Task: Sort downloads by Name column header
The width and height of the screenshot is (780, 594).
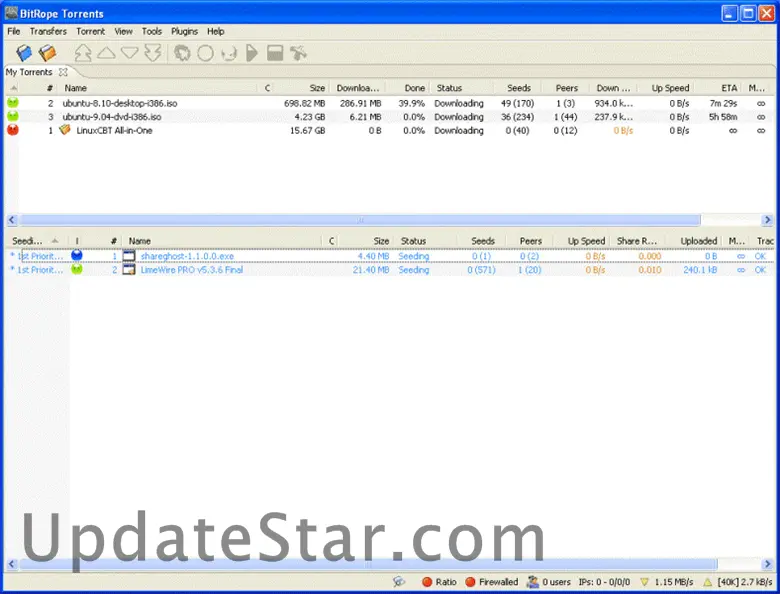Action: 76,88
